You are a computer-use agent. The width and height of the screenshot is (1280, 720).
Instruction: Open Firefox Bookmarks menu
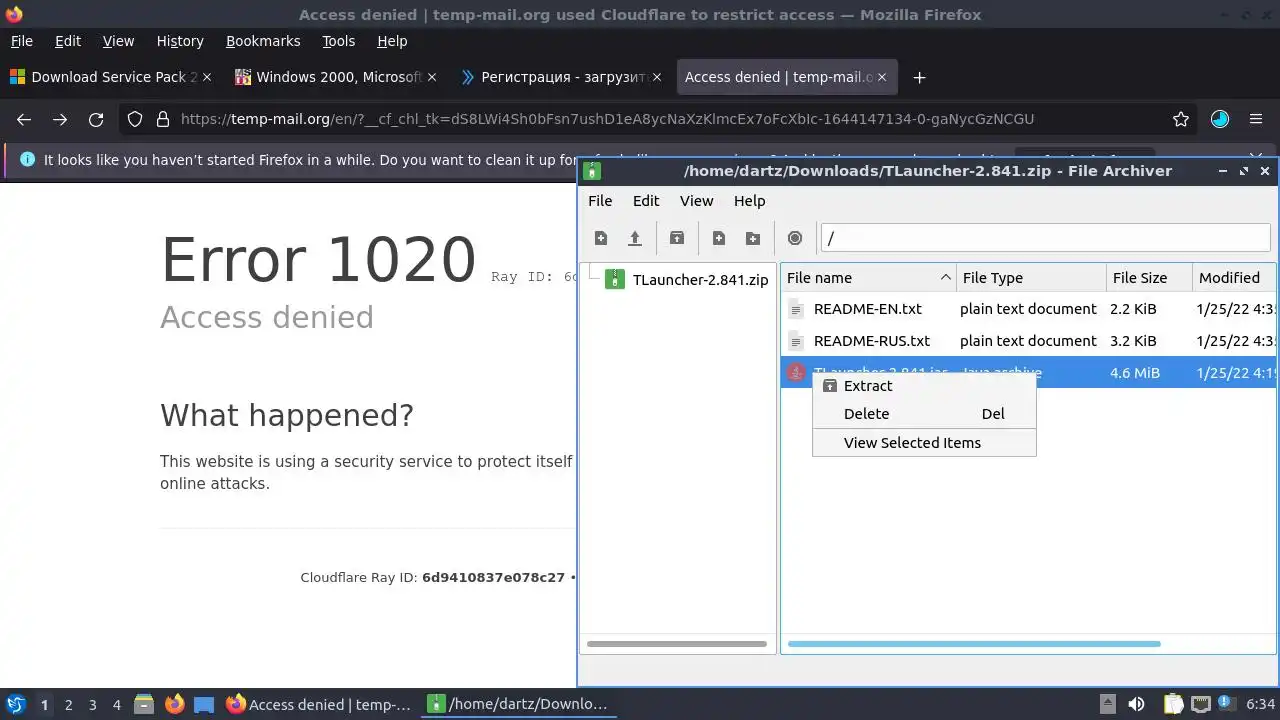point(263,41)
